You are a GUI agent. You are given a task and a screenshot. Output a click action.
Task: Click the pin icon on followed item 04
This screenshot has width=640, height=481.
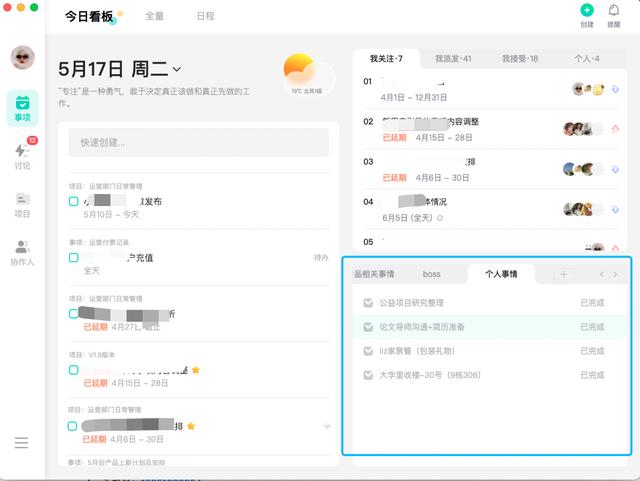[x=615, y=209]
